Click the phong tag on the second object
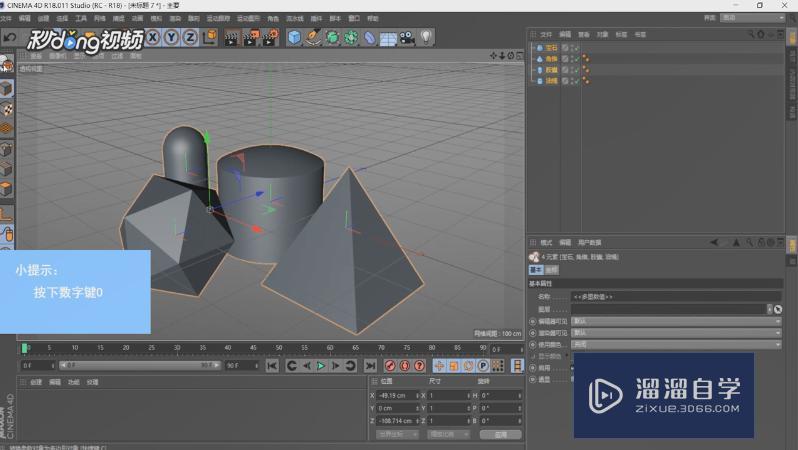Screen dimensions: 798x450 (x=586, y=59)
